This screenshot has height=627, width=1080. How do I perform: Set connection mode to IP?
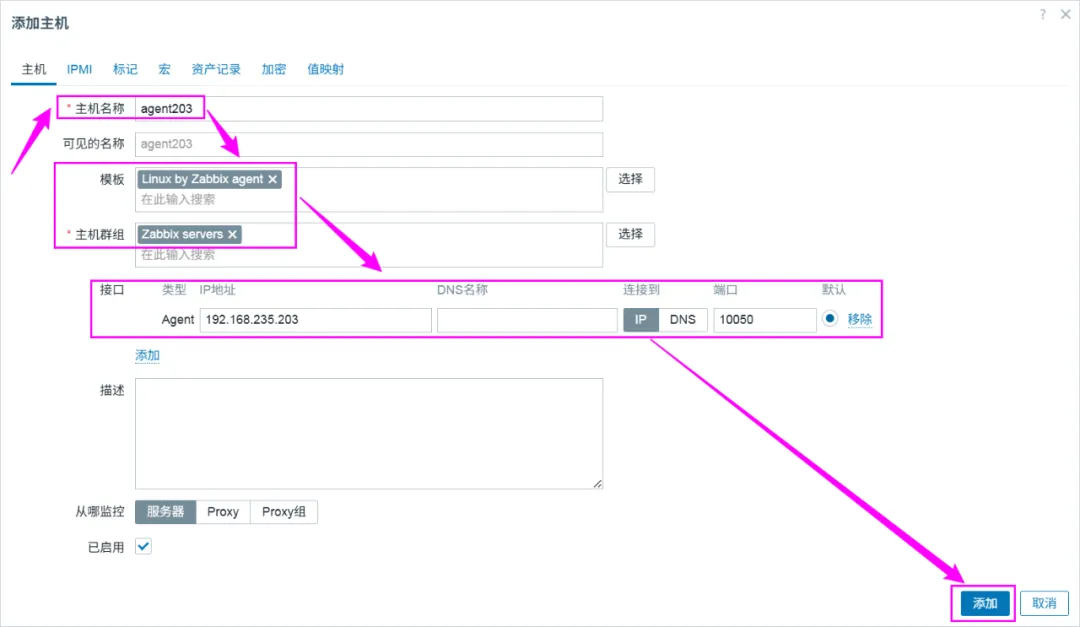pos(641,319)
